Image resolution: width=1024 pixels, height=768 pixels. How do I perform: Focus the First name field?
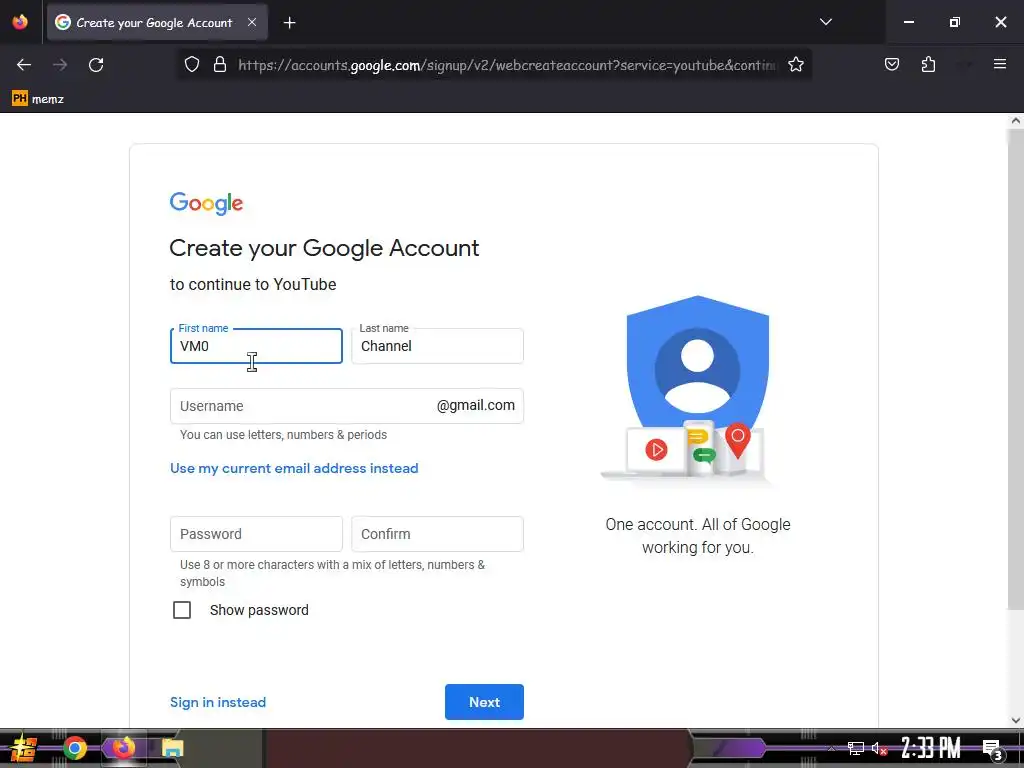click(256, 346)
